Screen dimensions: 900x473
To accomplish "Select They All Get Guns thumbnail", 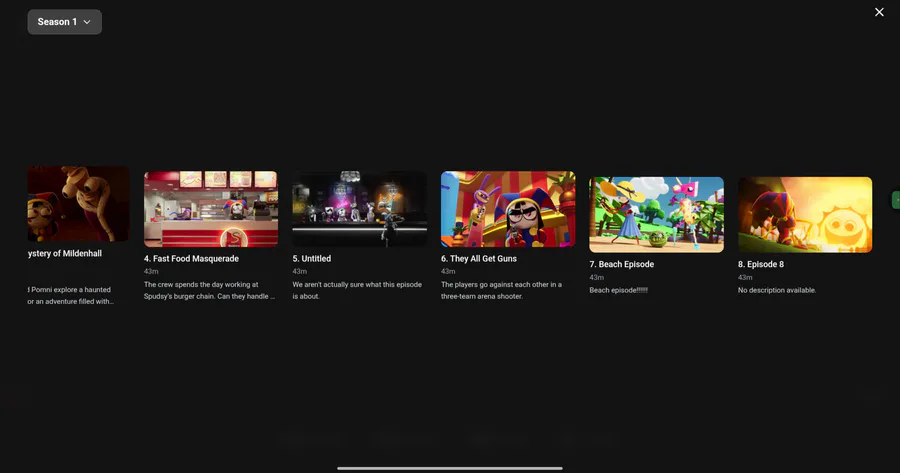I will tap(508, 209).
